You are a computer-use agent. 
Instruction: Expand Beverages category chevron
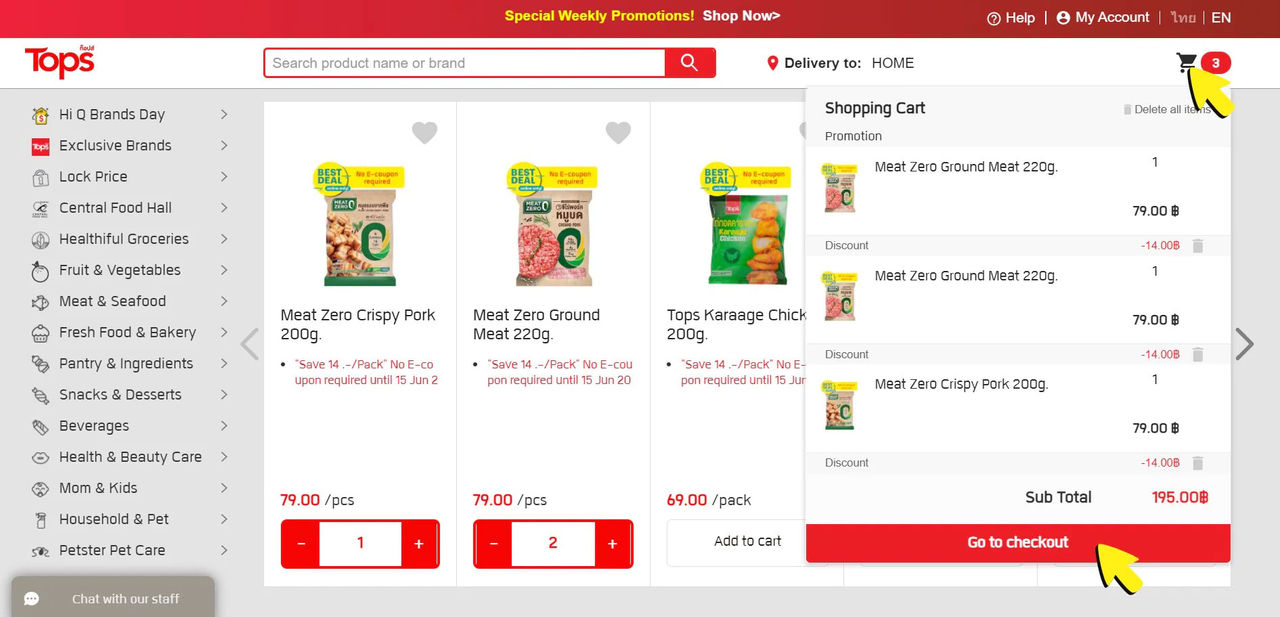pyautogui.click(x=224, y=426)
